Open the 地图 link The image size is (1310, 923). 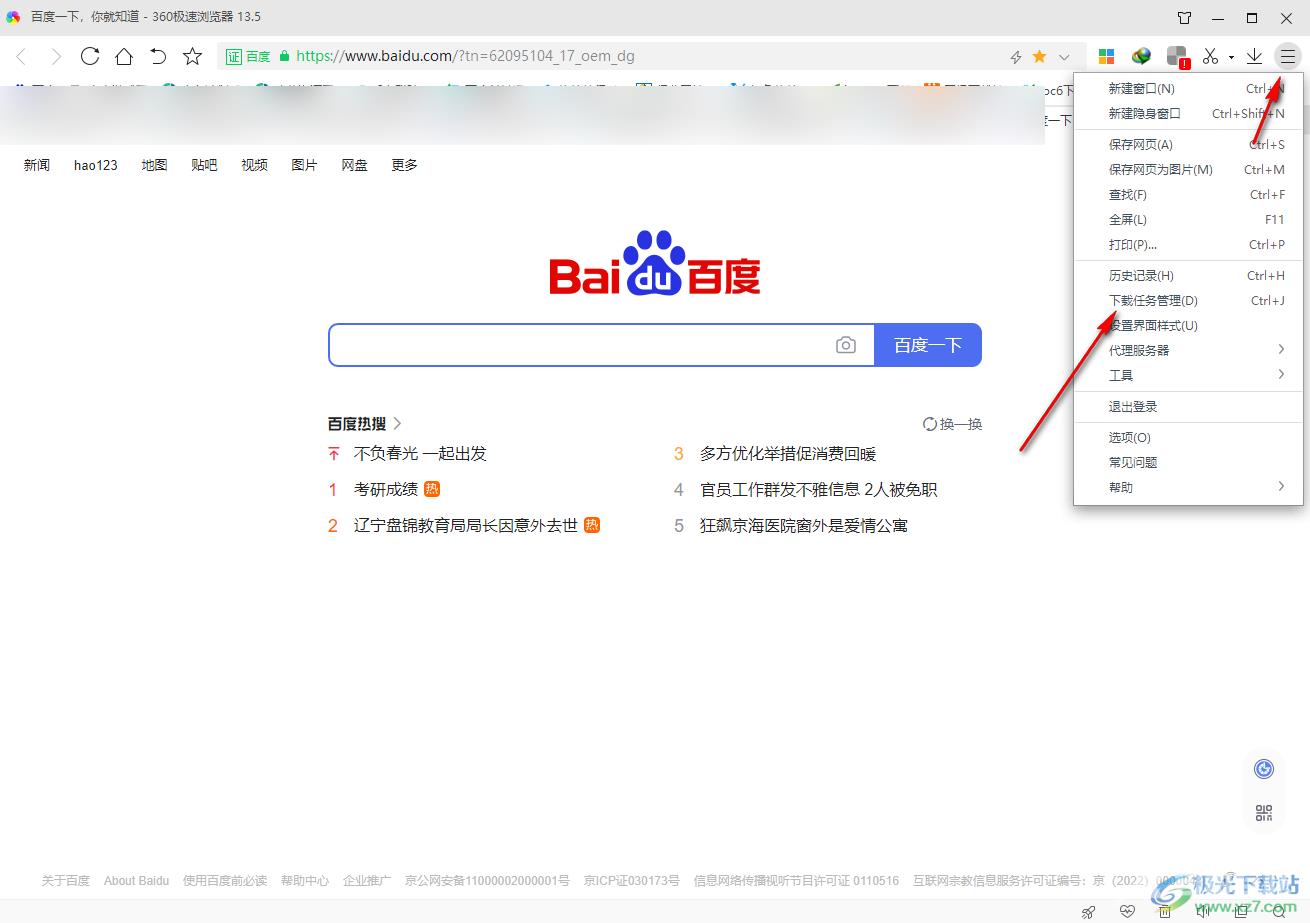tap(154, 165)
